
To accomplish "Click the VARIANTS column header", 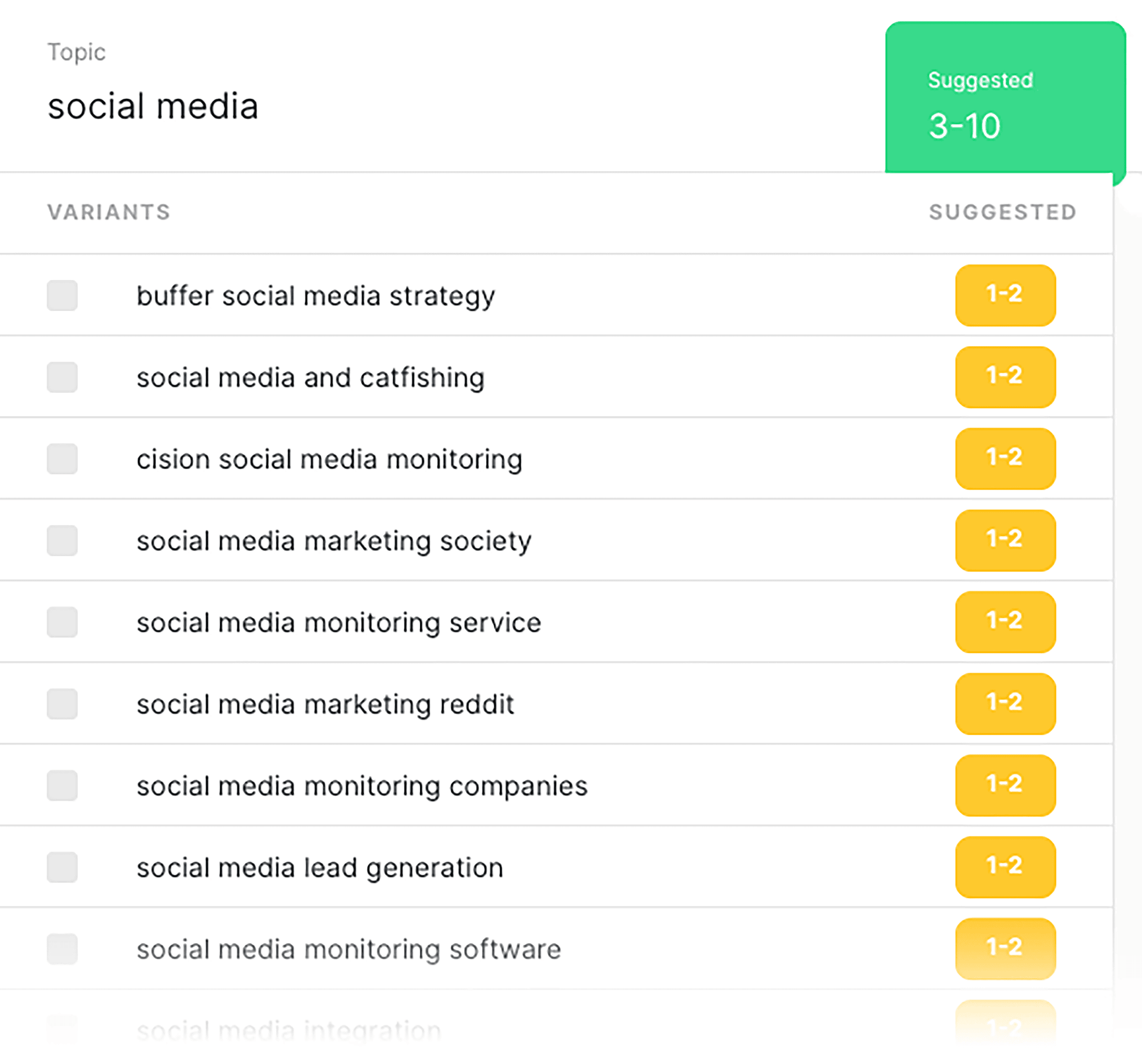I will point(109,212).
